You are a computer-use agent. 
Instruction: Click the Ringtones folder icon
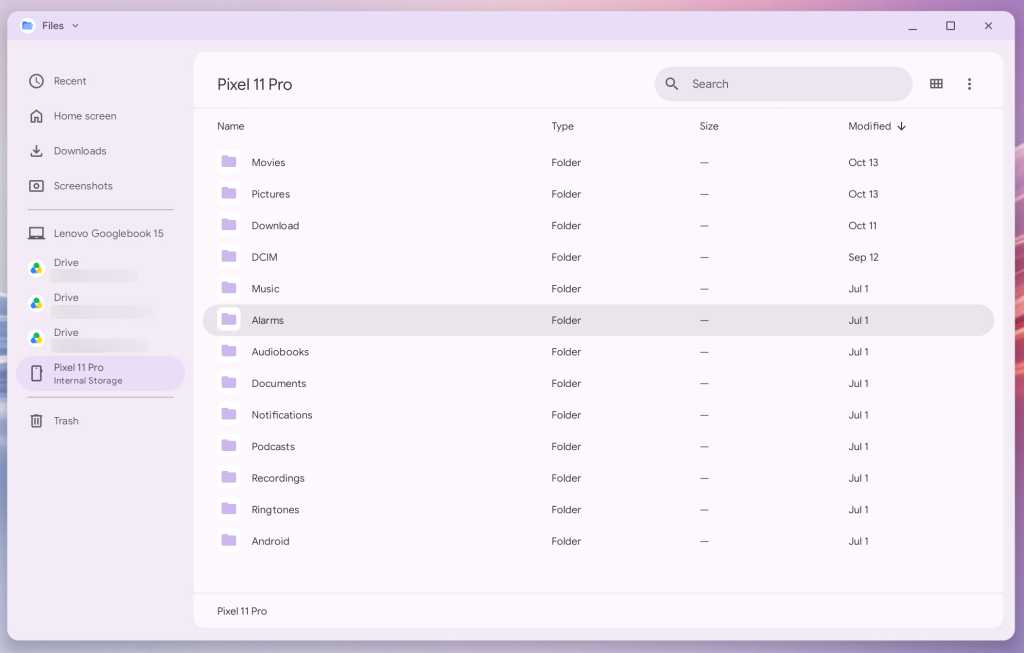pos(229,509)
